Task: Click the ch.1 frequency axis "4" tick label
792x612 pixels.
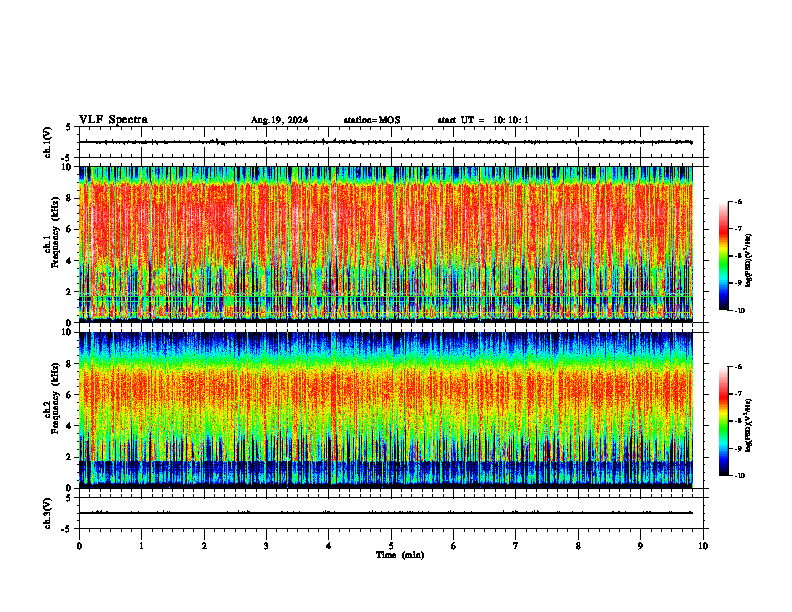Action: 70,261
